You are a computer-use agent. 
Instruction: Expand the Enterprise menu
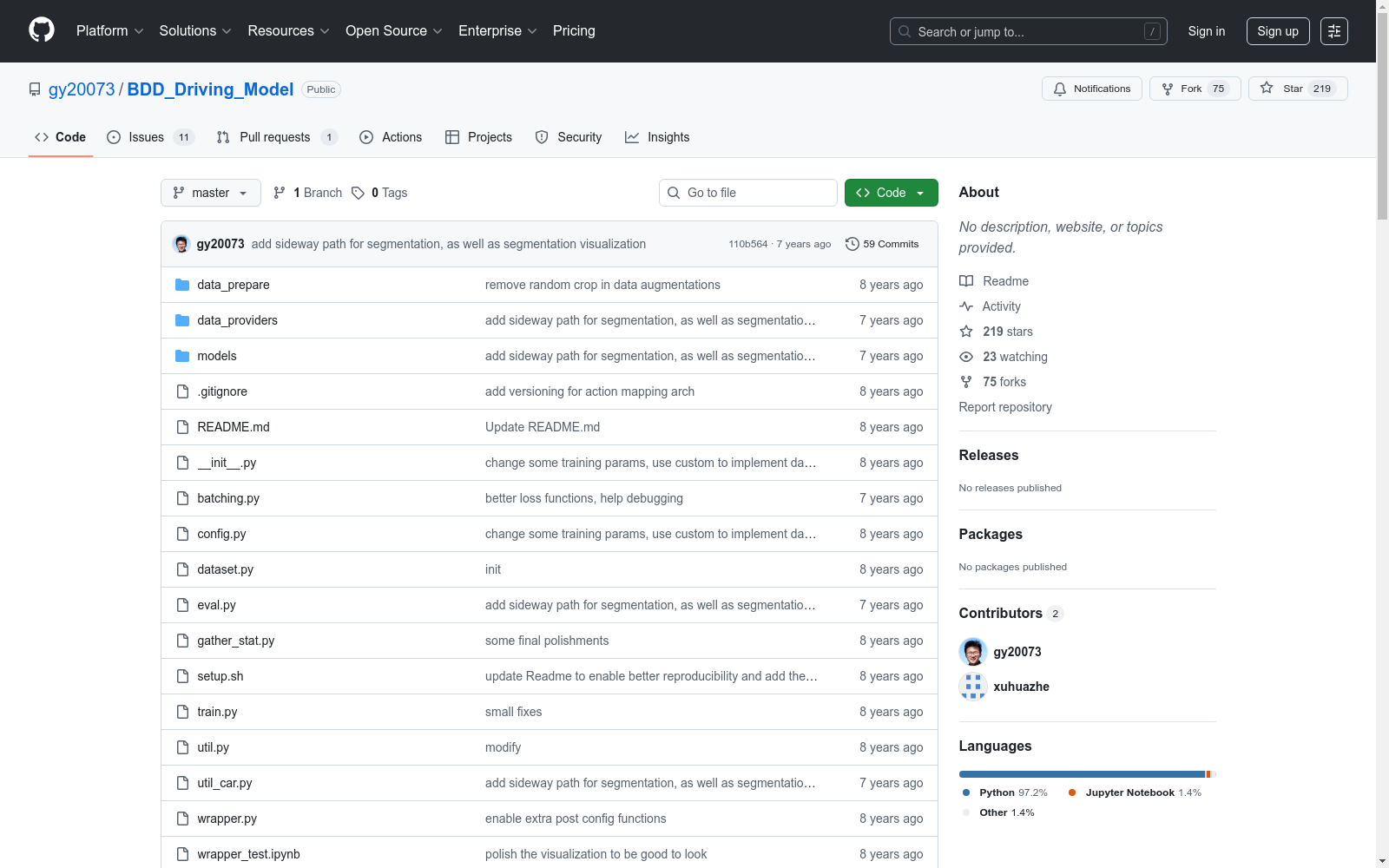pos(497,31)
